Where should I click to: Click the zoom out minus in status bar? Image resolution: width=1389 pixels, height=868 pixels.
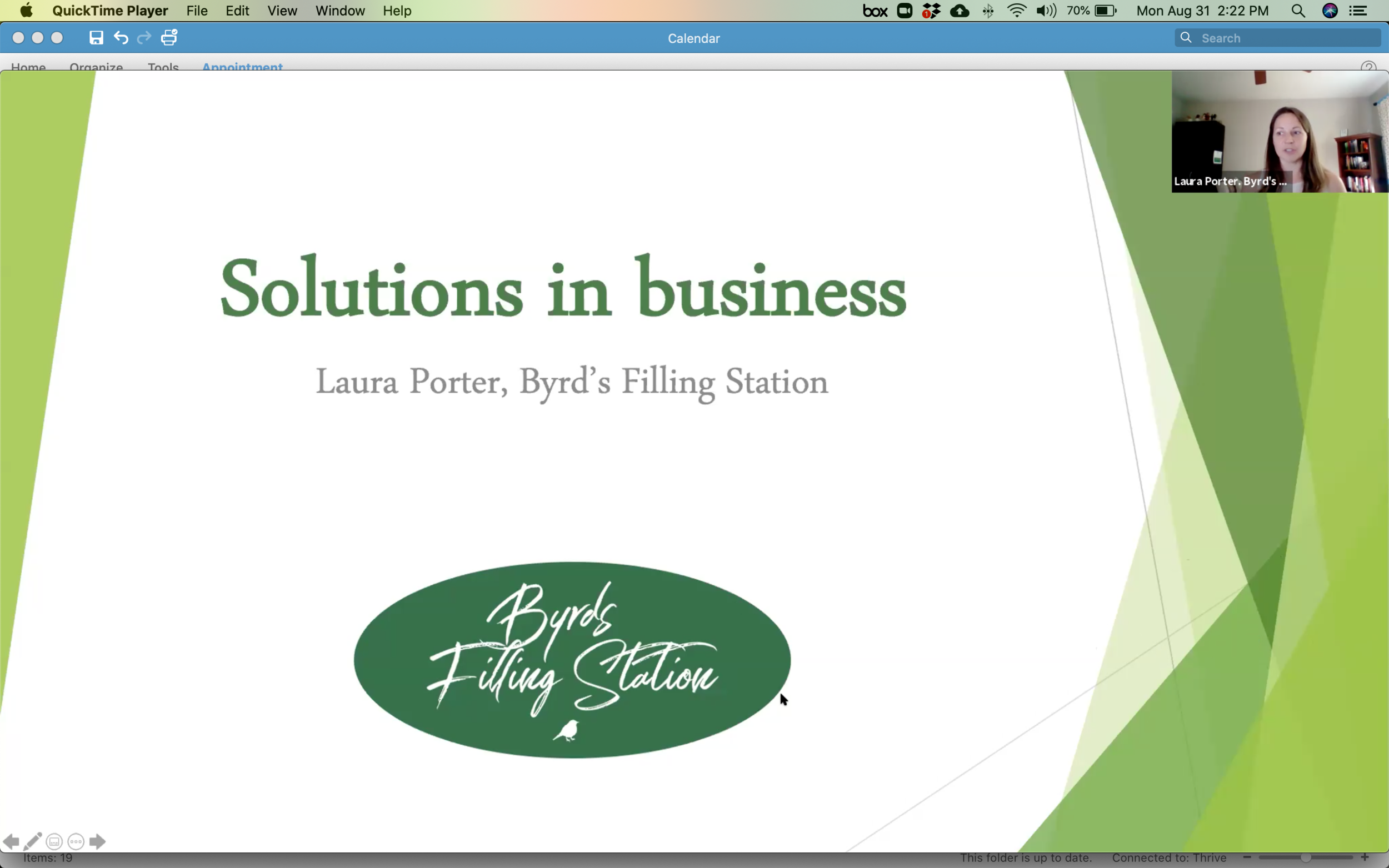tap(1247, 857)
